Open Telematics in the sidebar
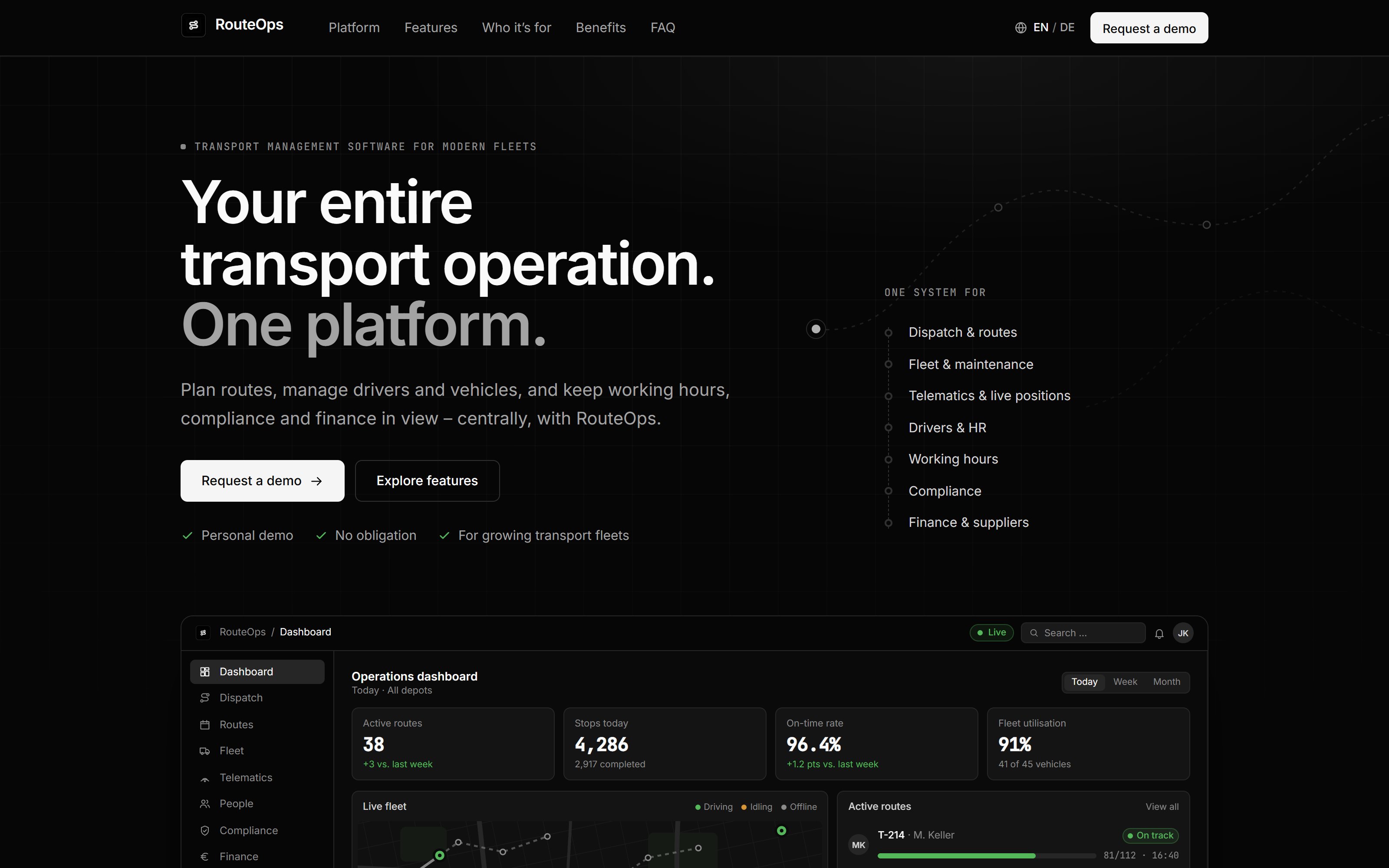Screen dimensions: 1389x868 (257, 777)
